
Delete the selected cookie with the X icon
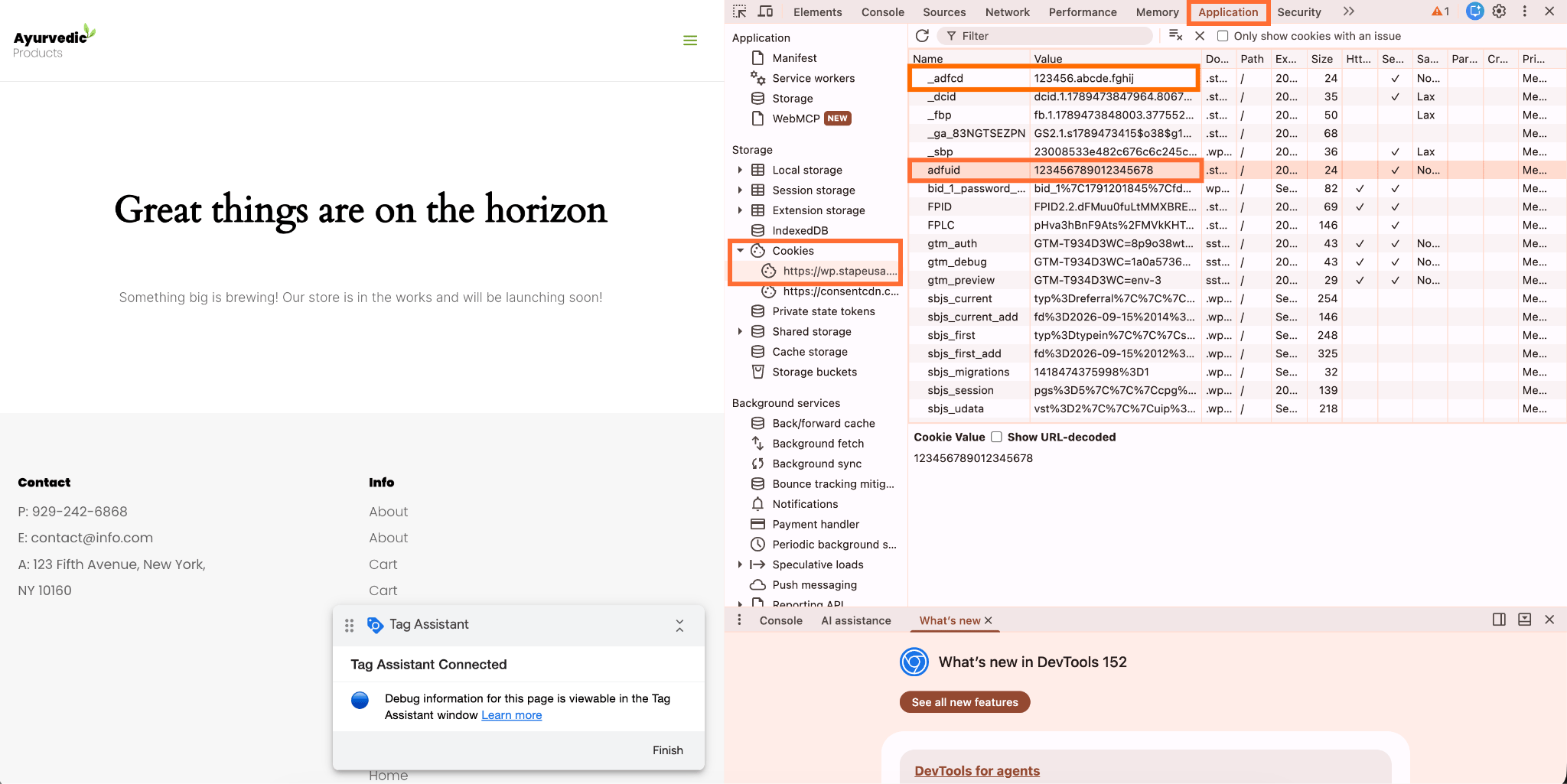point(1200,36)
